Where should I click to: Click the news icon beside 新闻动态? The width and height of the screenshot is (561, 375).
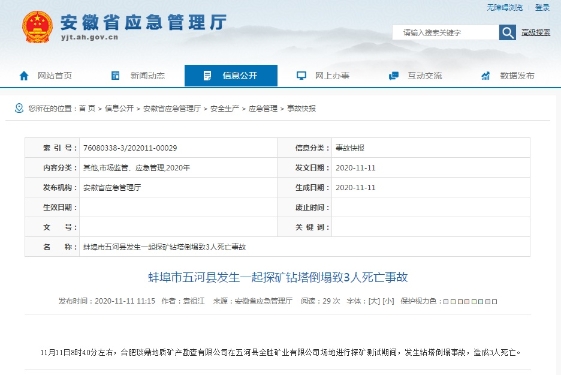[115, 76]
